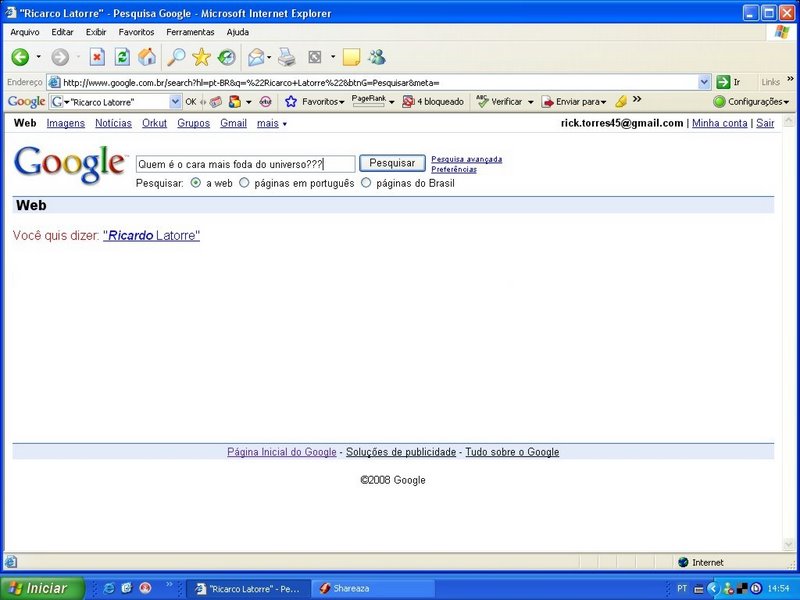Open the Configurações dropdown
Image resolution: width=800 pixels, height=600 pixels.
(786, 103)
